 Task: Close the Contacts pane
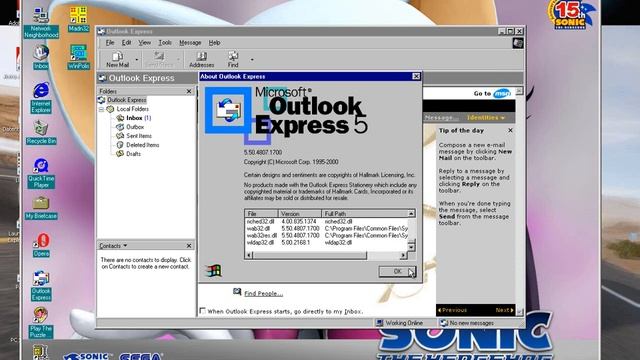point(189,246)
